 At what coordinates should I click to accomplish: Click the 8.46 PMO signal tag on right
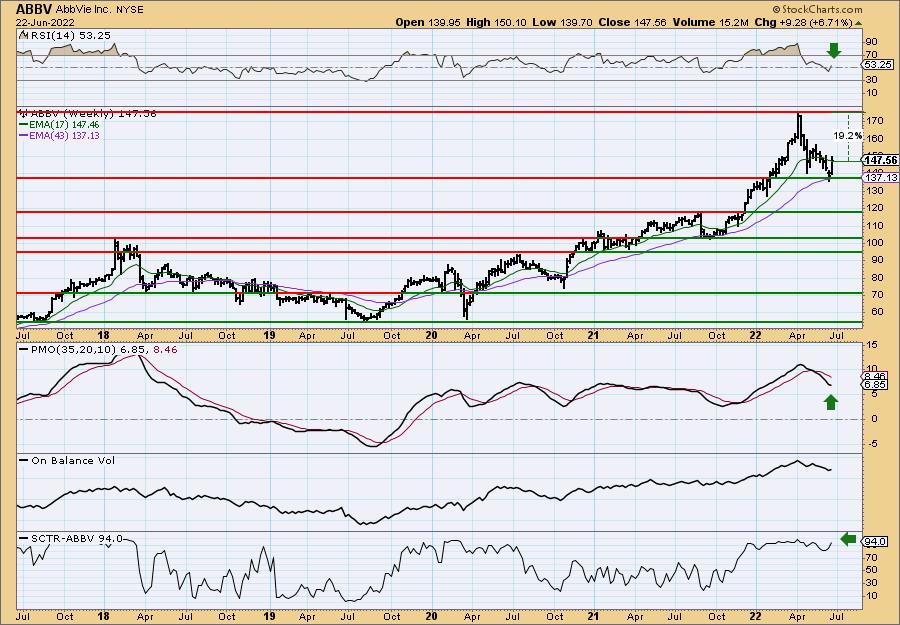[875, 377]
